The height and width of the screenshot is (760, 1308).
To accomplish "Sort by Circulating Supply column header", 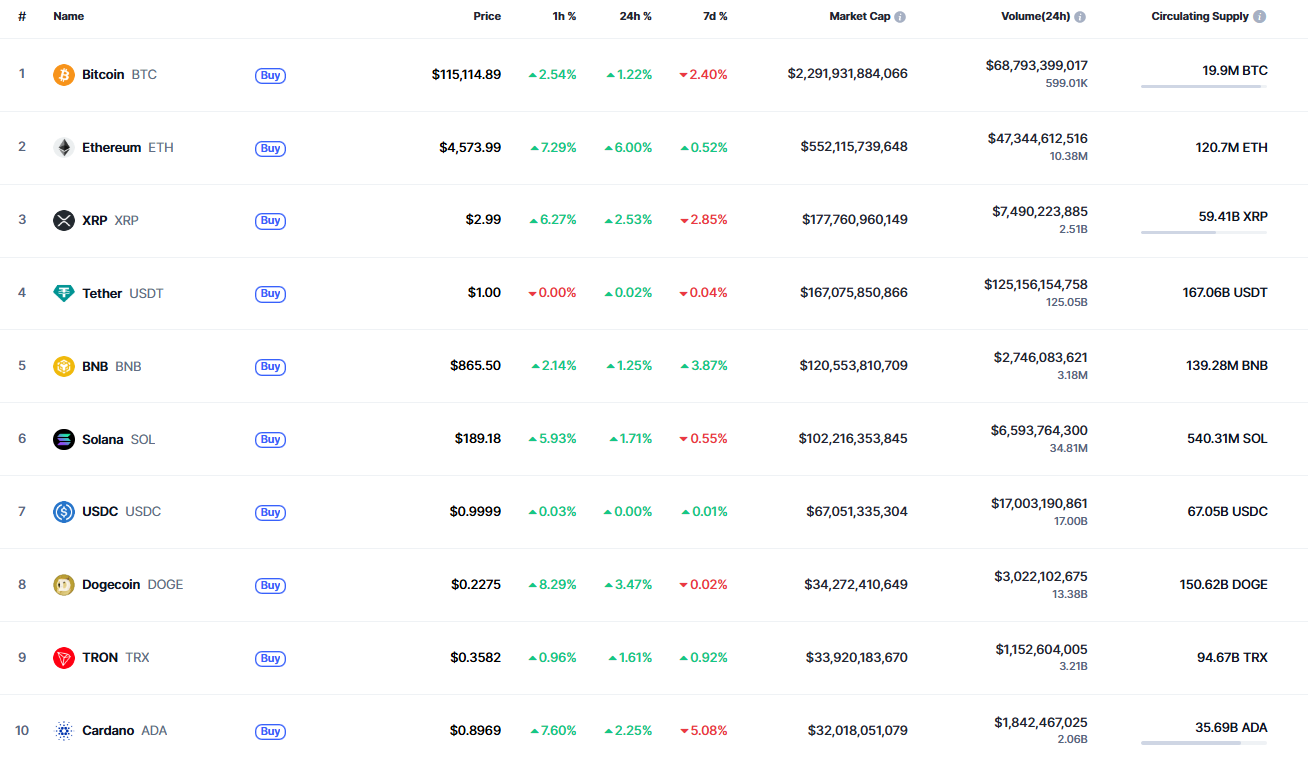I will (1200, 17).
